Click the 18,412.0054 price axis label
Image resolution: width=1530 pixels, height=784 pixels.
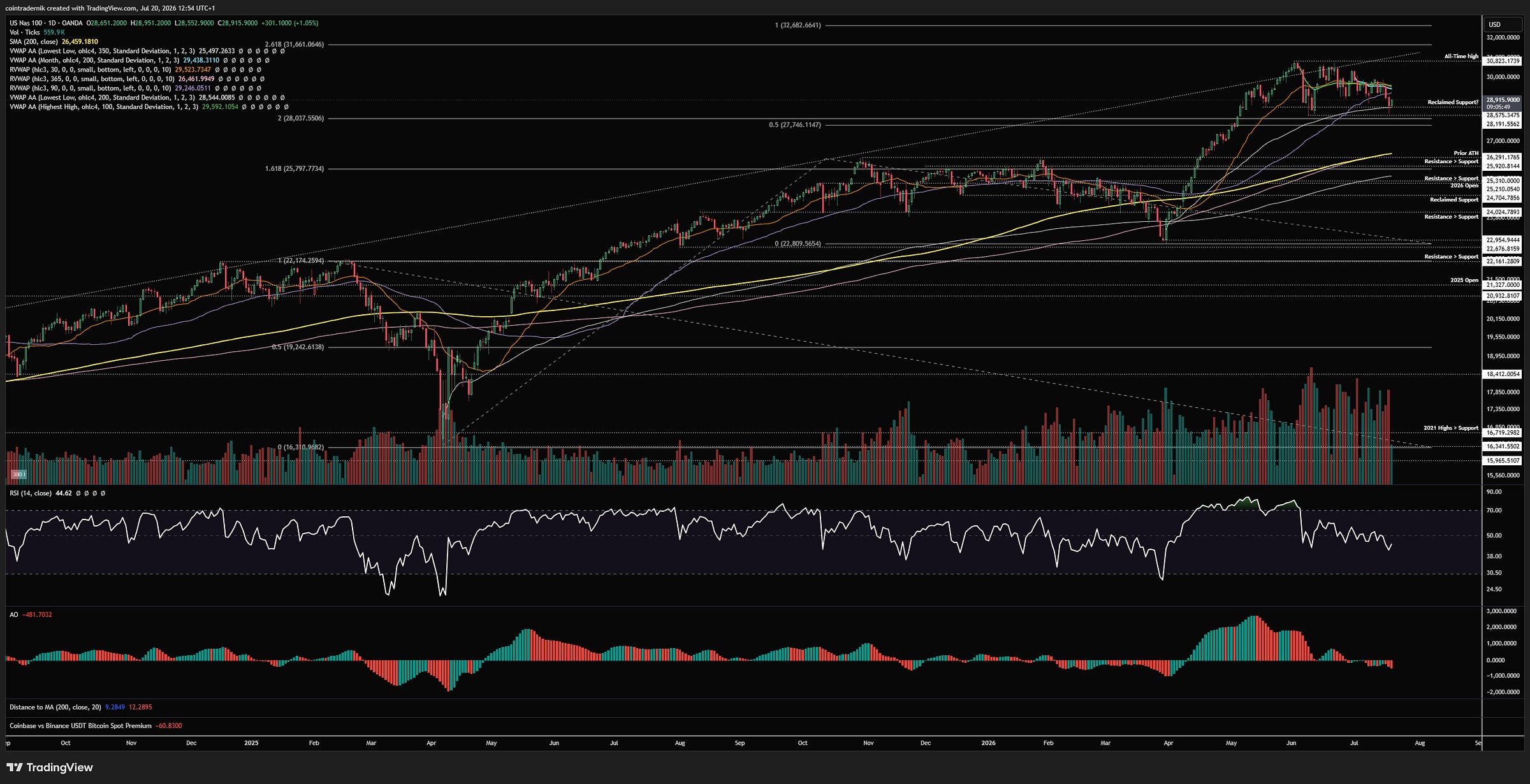click(x=1503, y=374)
